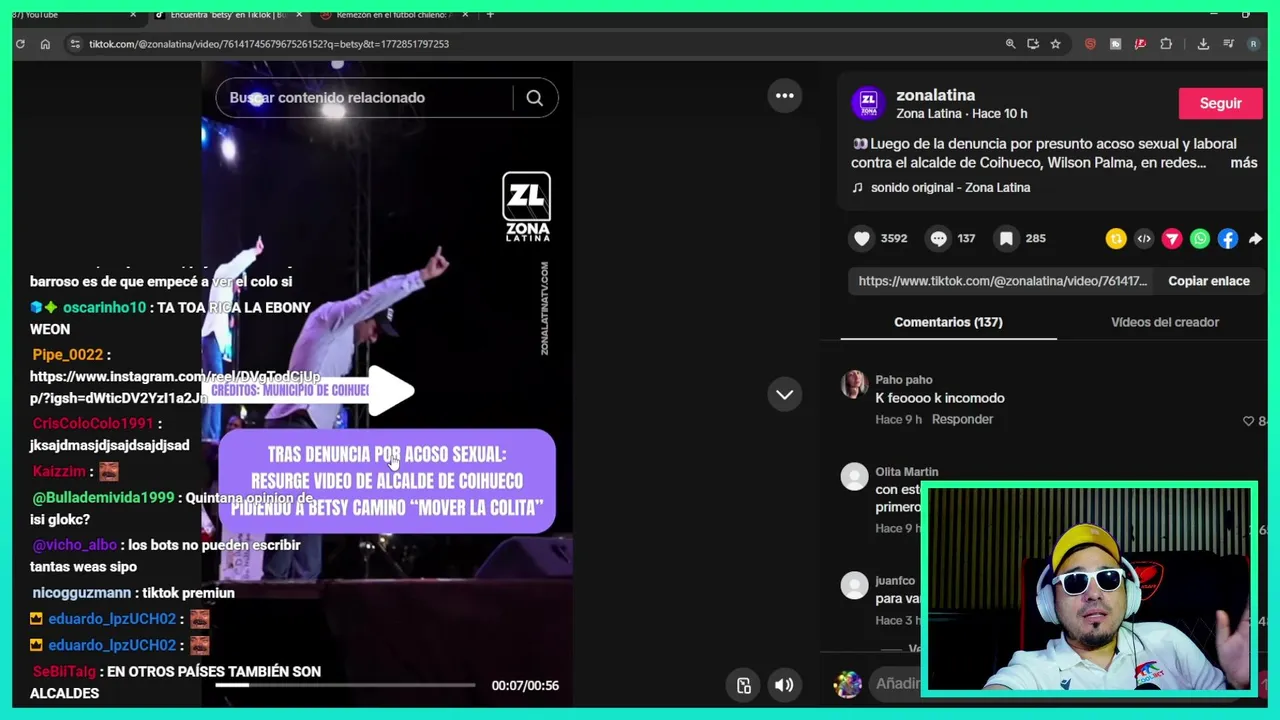Repost the video with the yellow repost icon

(x=1116, y=238)
